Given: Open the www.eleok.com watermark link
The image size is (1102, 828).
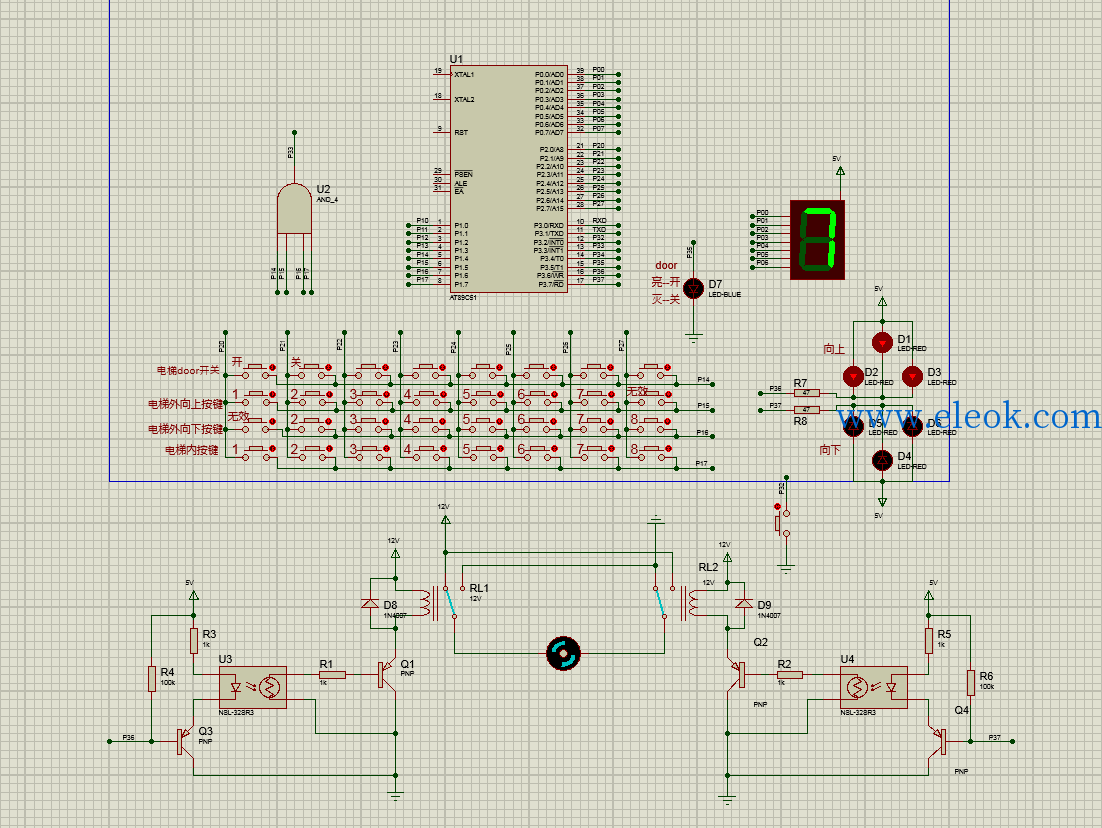Looking at the screenshot, I should (x=968, y=416).
